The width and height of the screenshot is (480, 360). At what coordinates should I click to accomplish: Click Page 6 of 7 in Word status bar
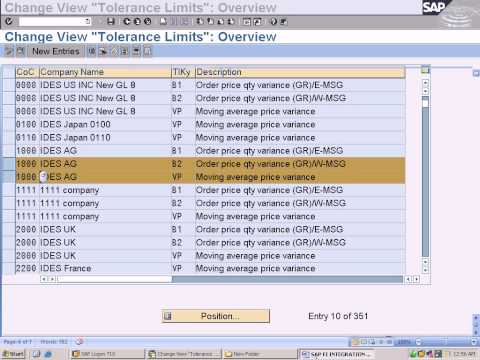coord(17,342)
